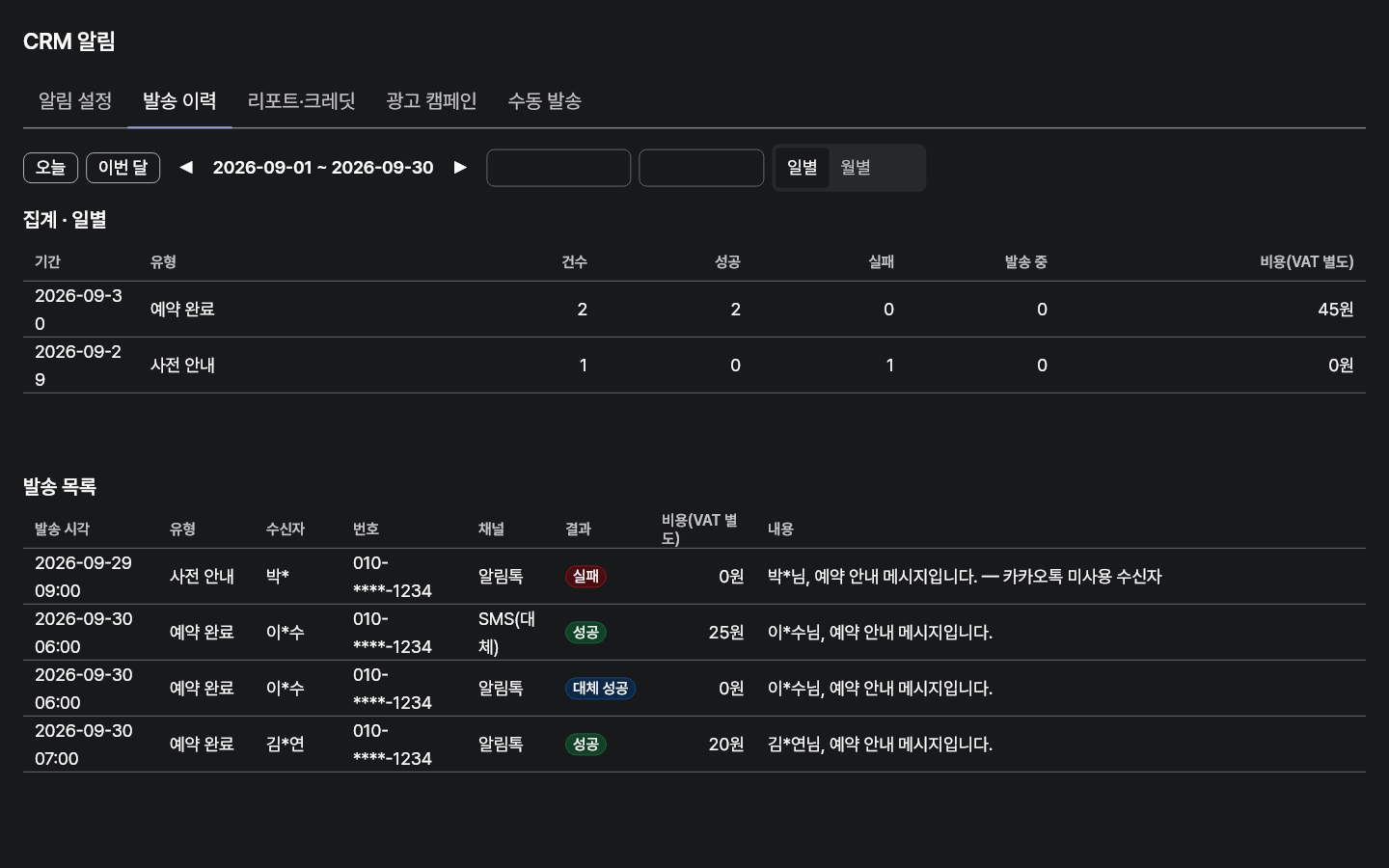Focus the first empty filter field
1389x868 pixels.
click(558, 168)
